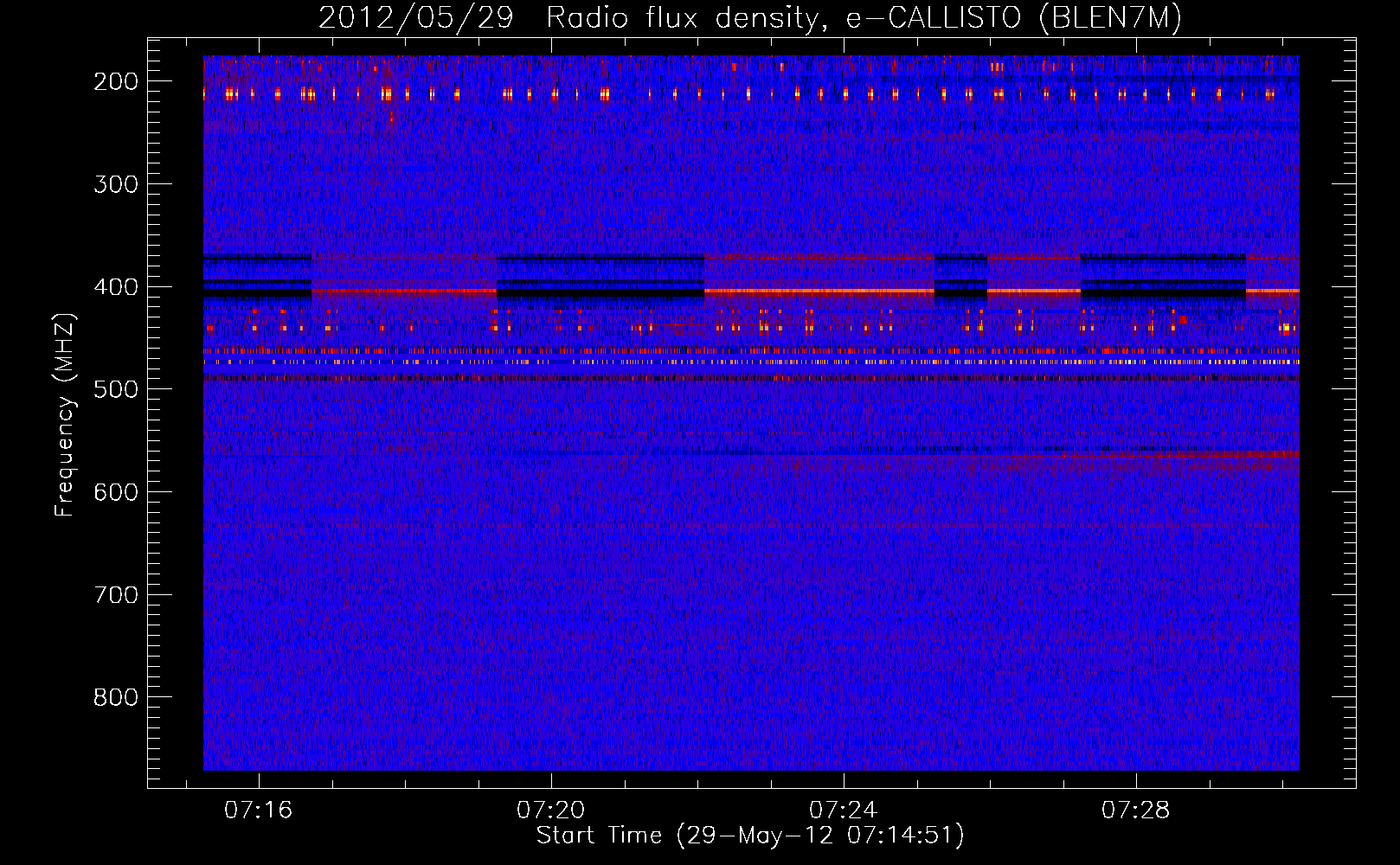Click the Frequency (MHZ) axis label
Viewport: 1400px width, 865px height.
(65, 414)
